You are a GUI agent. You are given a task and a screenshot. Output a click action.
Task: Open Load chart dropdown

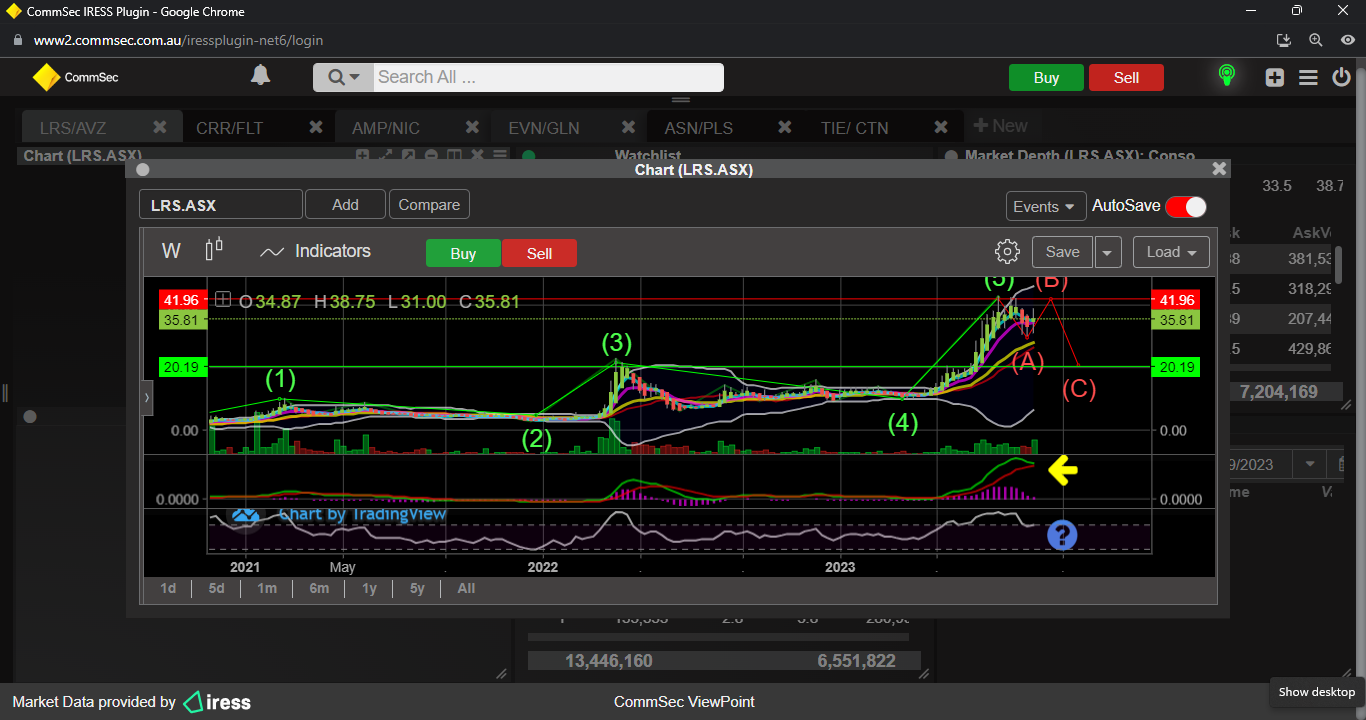tap(1171, 252)
